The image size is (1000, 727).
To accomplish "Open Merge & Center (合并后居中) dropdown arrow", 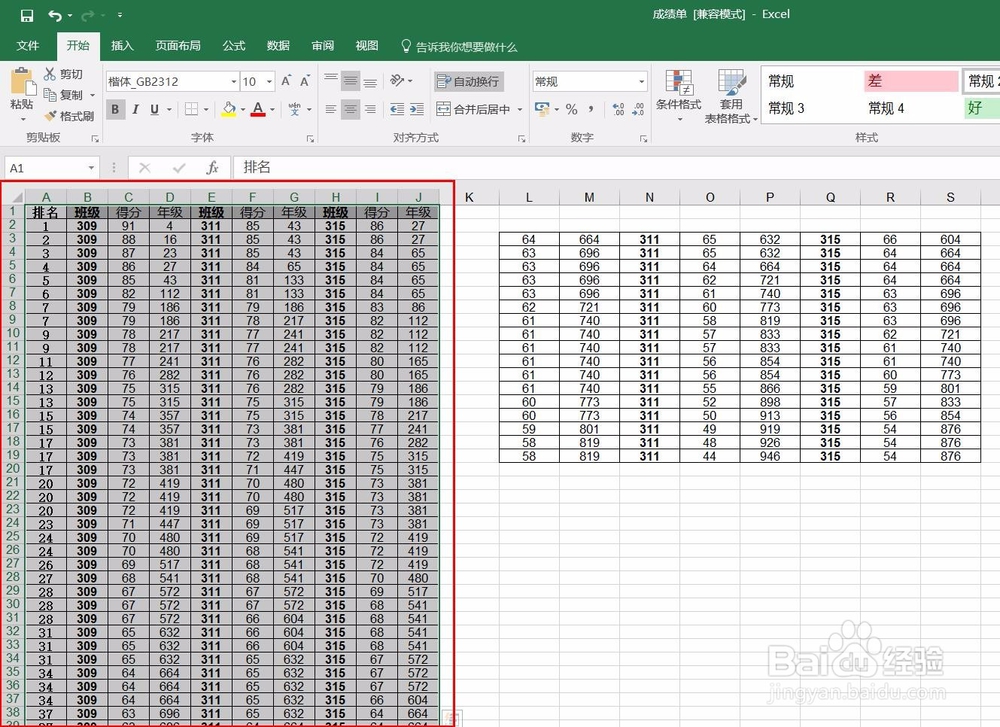I will pyautogui.click(x=520, y=109).
